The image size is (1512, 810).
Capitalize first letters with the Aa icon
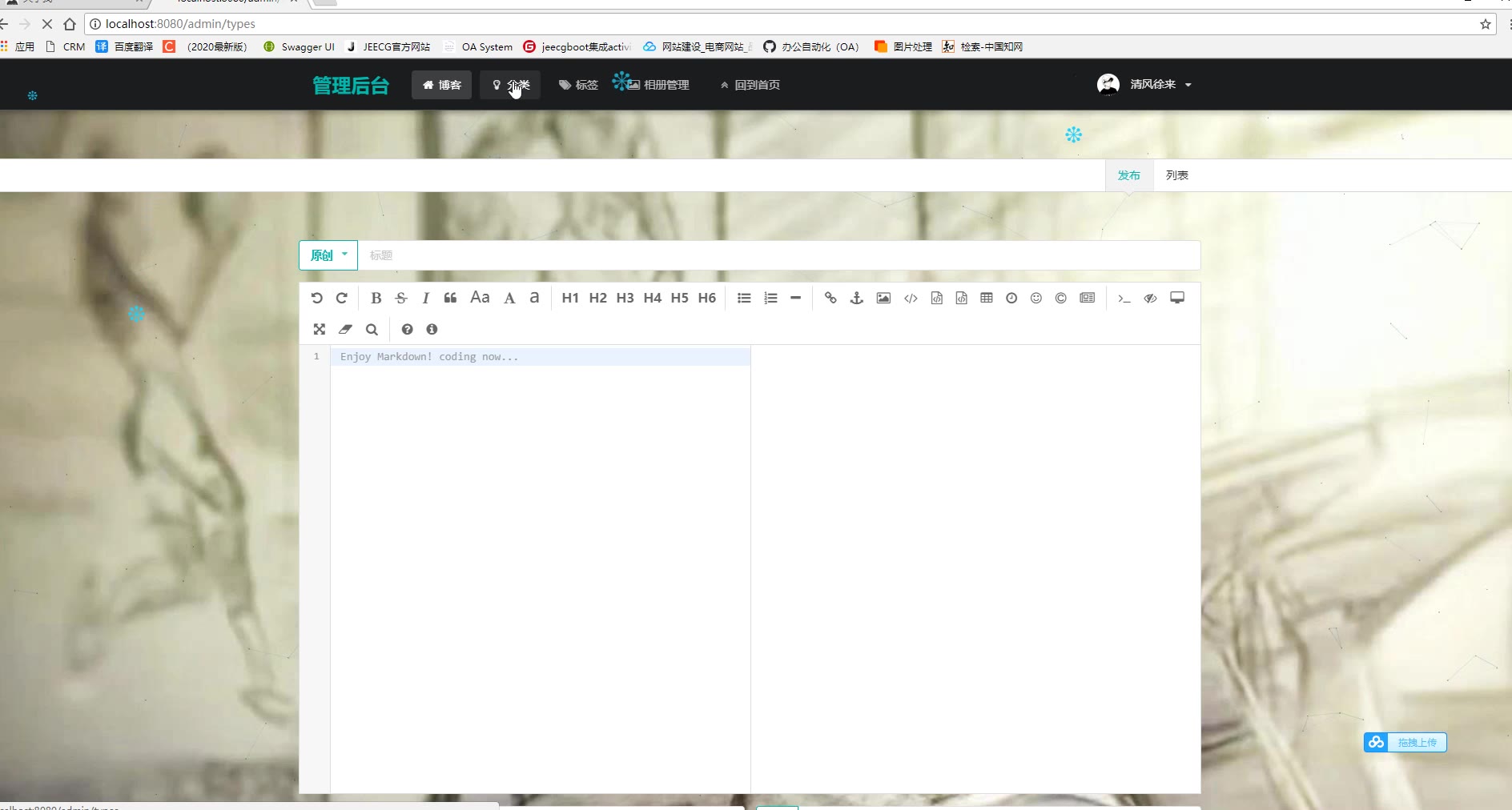(480, 298)
